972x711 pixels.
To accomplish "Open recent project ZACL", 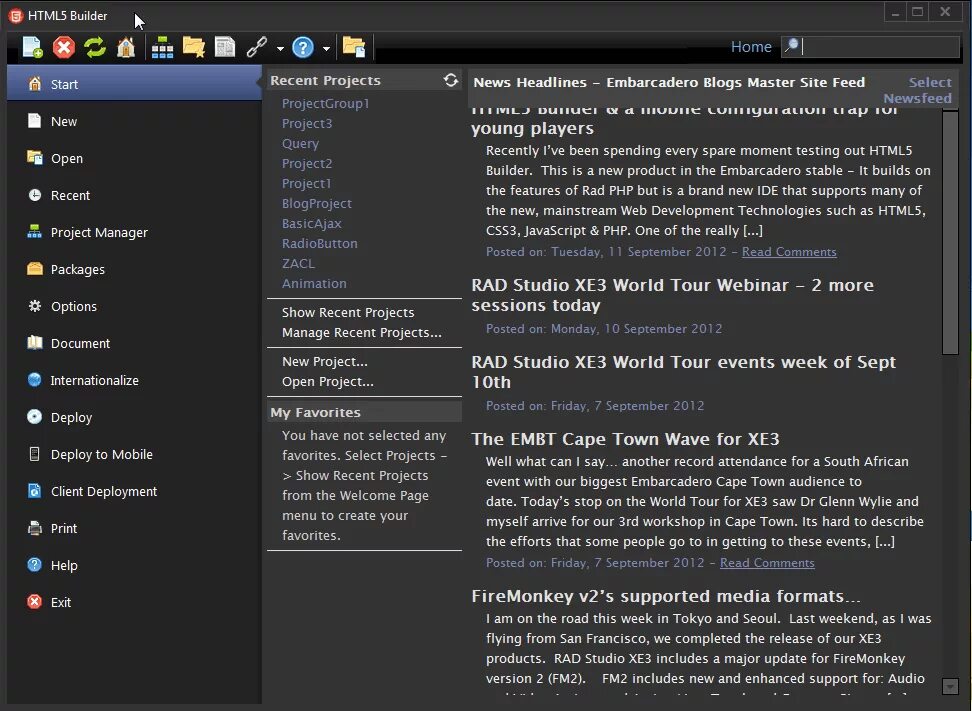I will click(x=298, y=263).
